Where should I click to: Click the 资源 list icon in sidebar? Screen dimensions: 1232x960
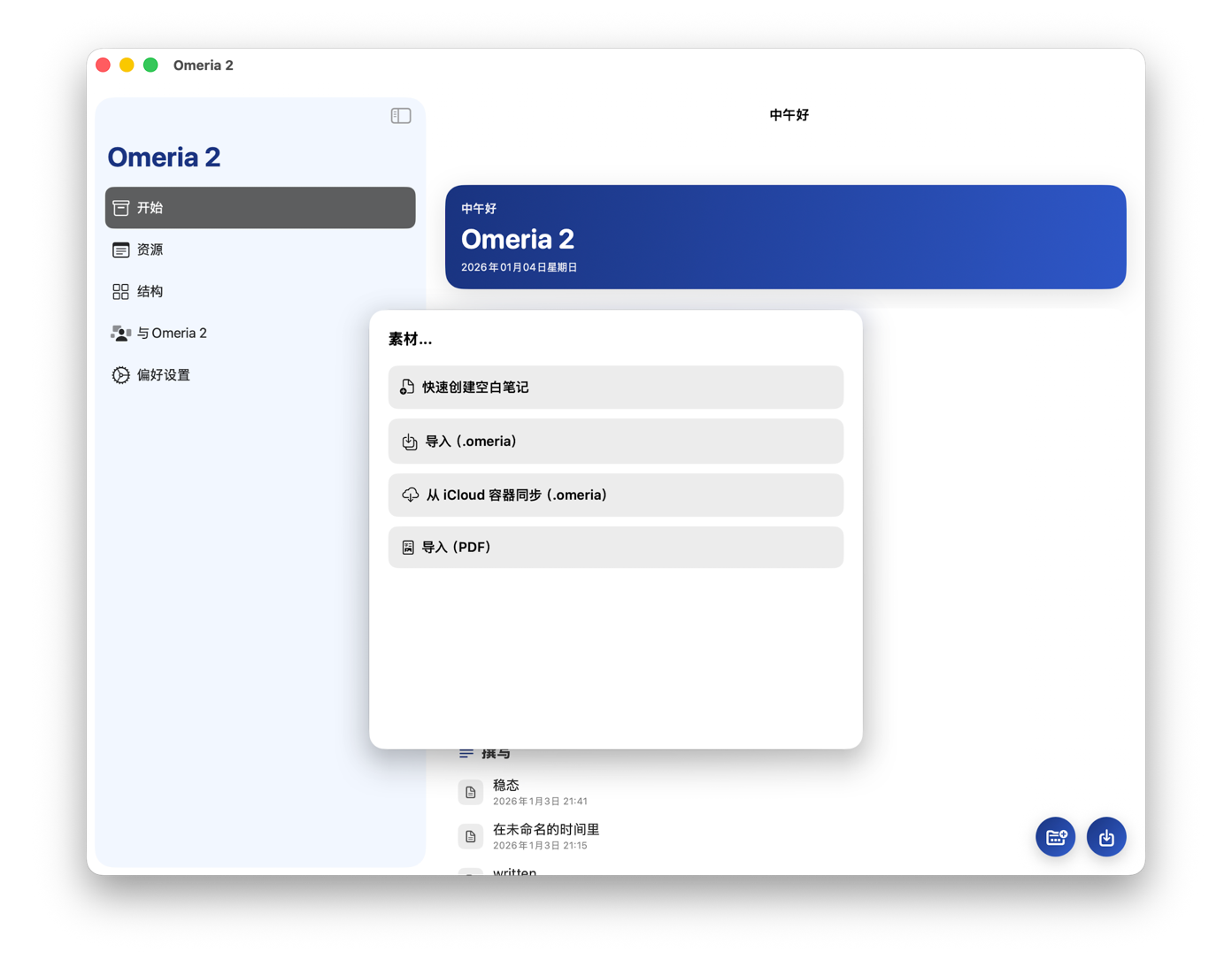[120, 250]
